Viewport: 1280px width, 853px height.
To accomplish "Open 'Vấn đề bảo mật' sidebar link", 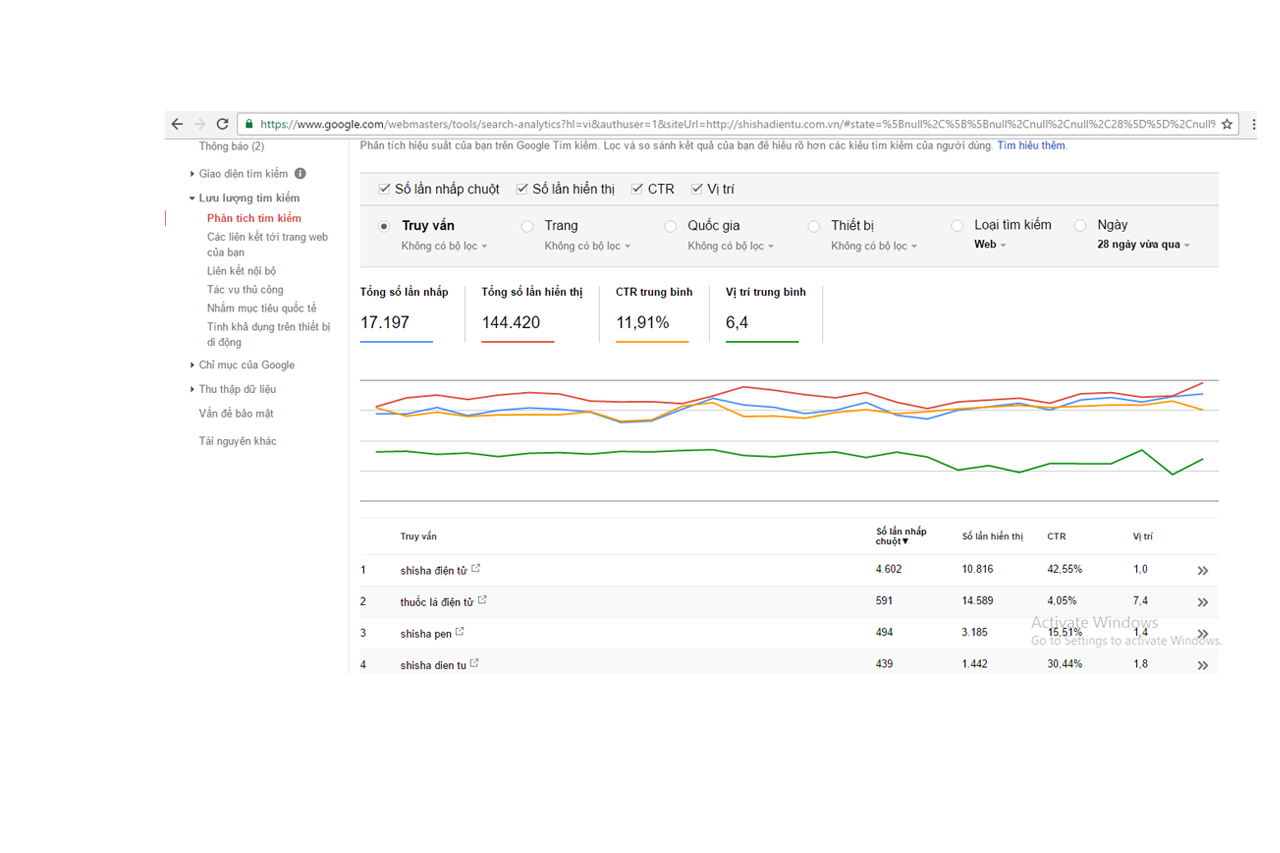I will point(236,413).
